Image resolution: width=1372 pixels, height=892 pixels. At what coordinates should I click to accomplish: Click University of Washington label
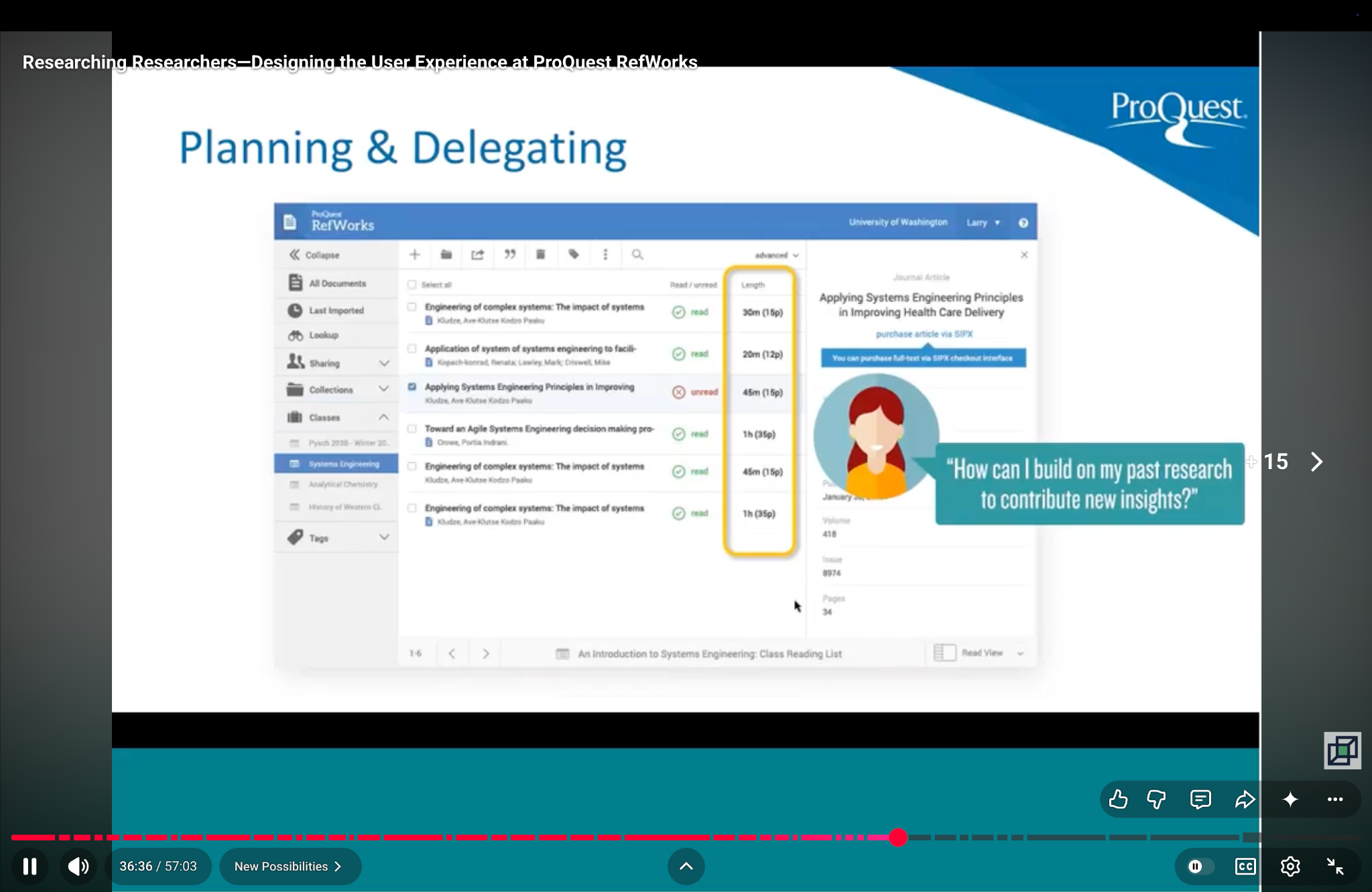[x=897, y=222]
